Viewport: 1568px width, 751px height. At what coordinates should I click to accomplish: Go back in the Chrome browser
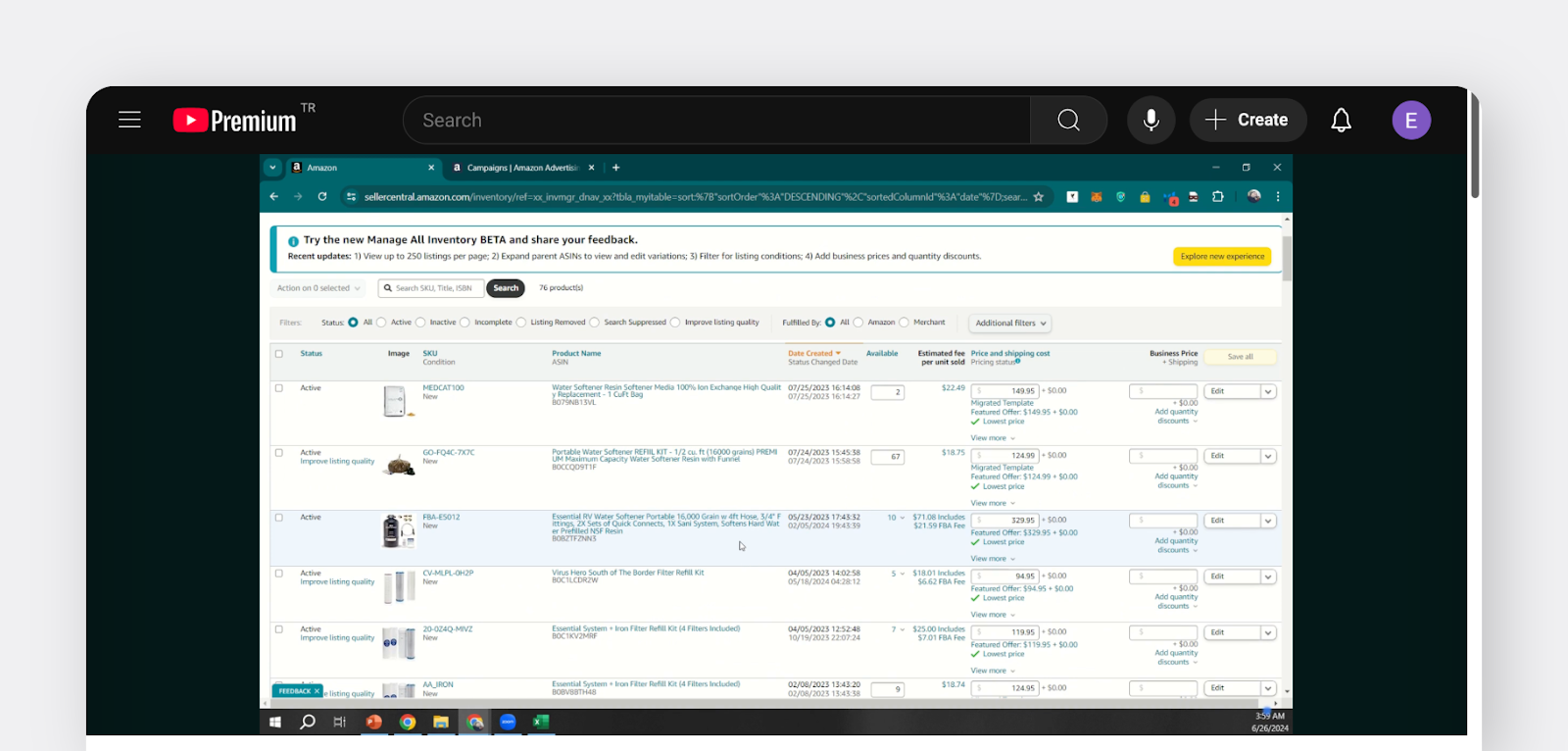[274, 196]
